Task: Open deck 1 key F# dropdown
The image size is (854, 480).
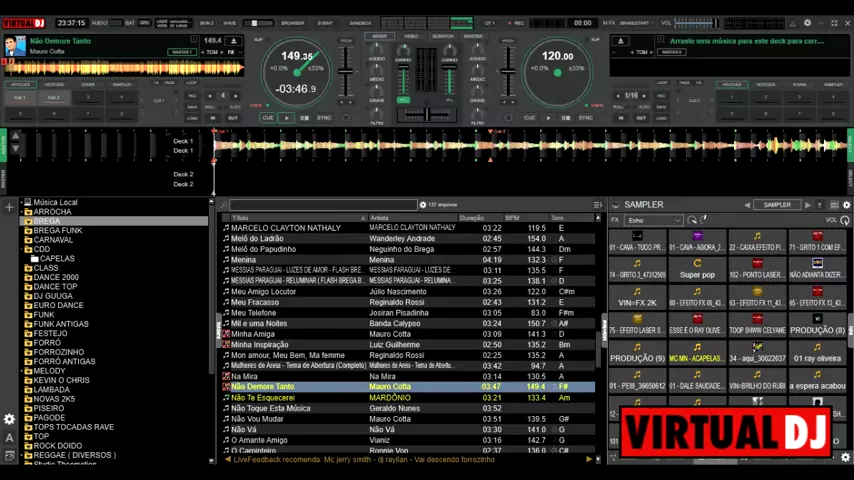Action: point(234,52)
